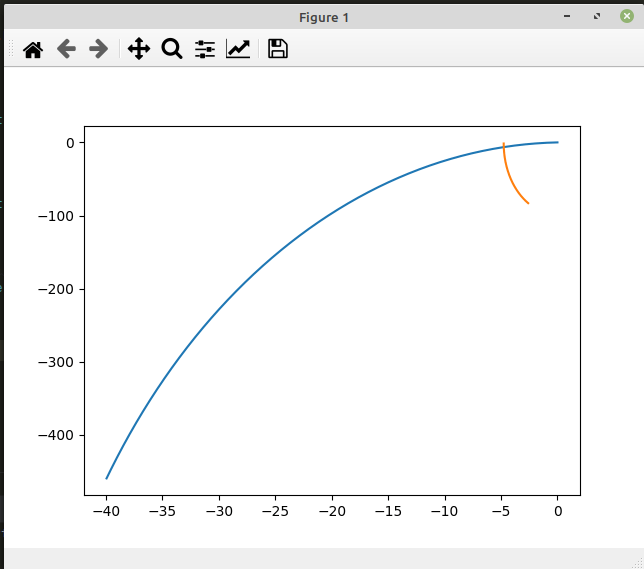Reset the plot to the home view
644x569 pixels.
[x=33, y=49]
